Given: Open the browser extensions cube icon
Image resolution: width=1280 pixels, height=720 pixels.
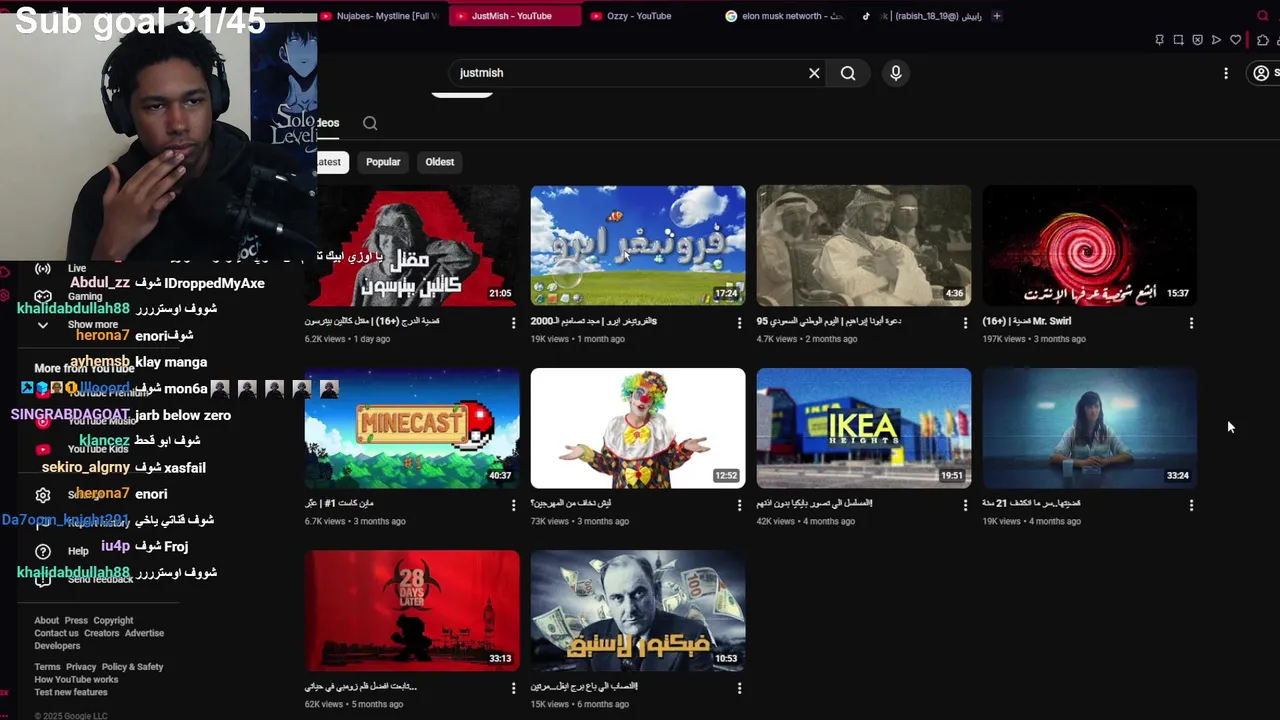Looking at the screenshot, I should pyautogui.click(x=1262, y=40).
